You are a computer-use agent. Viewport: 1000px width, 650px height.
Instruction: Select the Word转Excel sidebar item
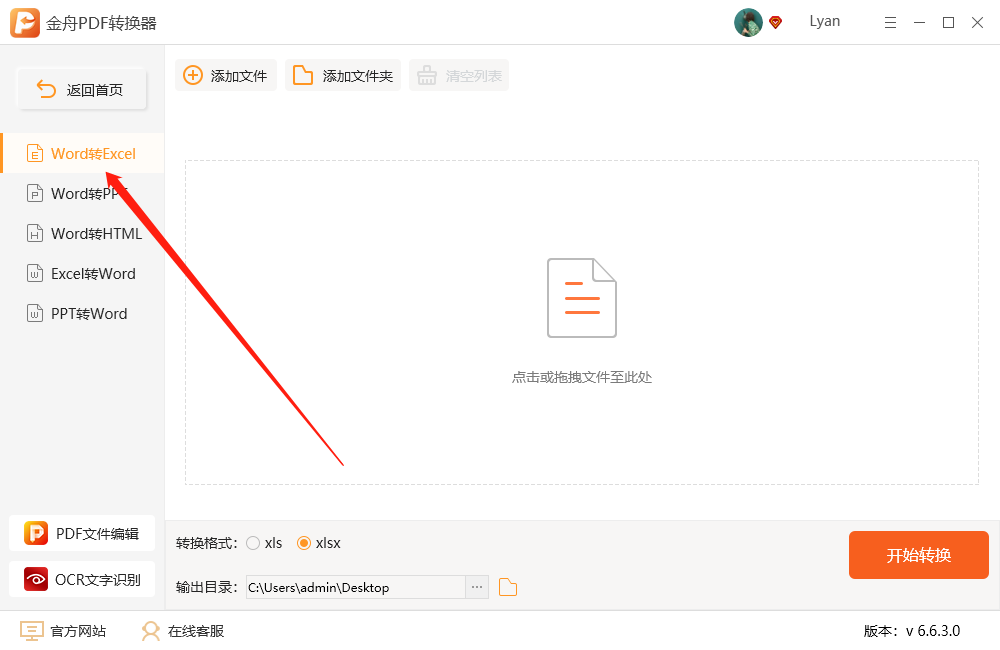(x=82, y=153)
